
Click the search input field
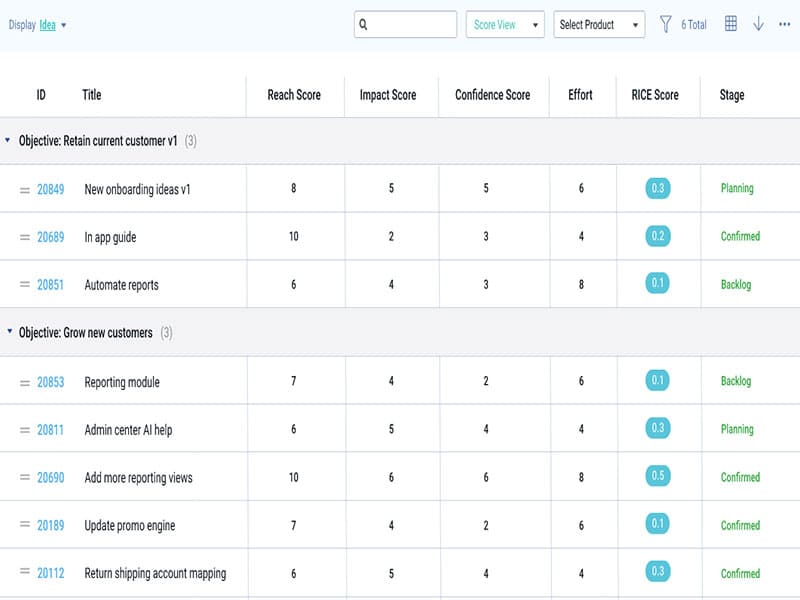pos(405,25)
